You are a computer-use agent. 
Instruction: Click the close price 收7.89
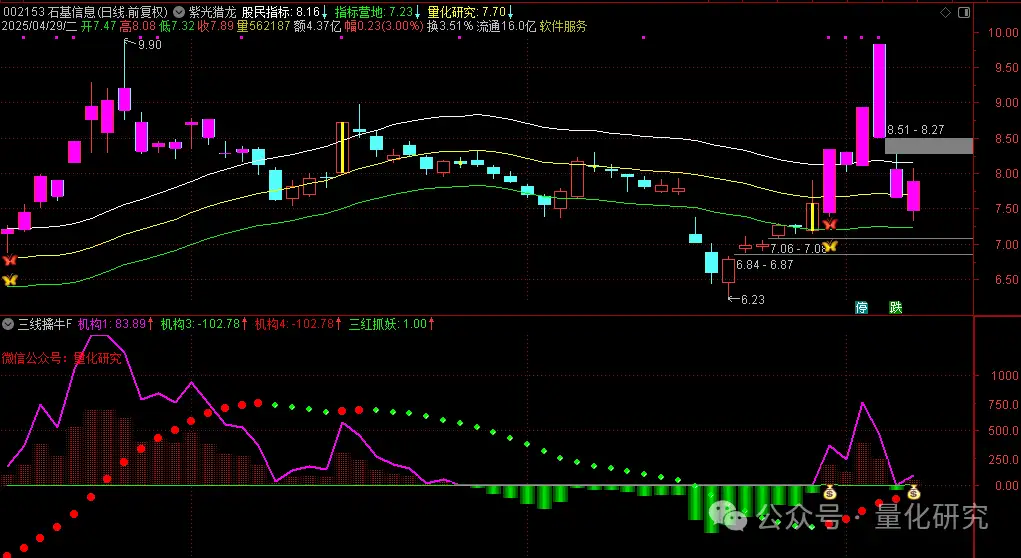[215, 26]
